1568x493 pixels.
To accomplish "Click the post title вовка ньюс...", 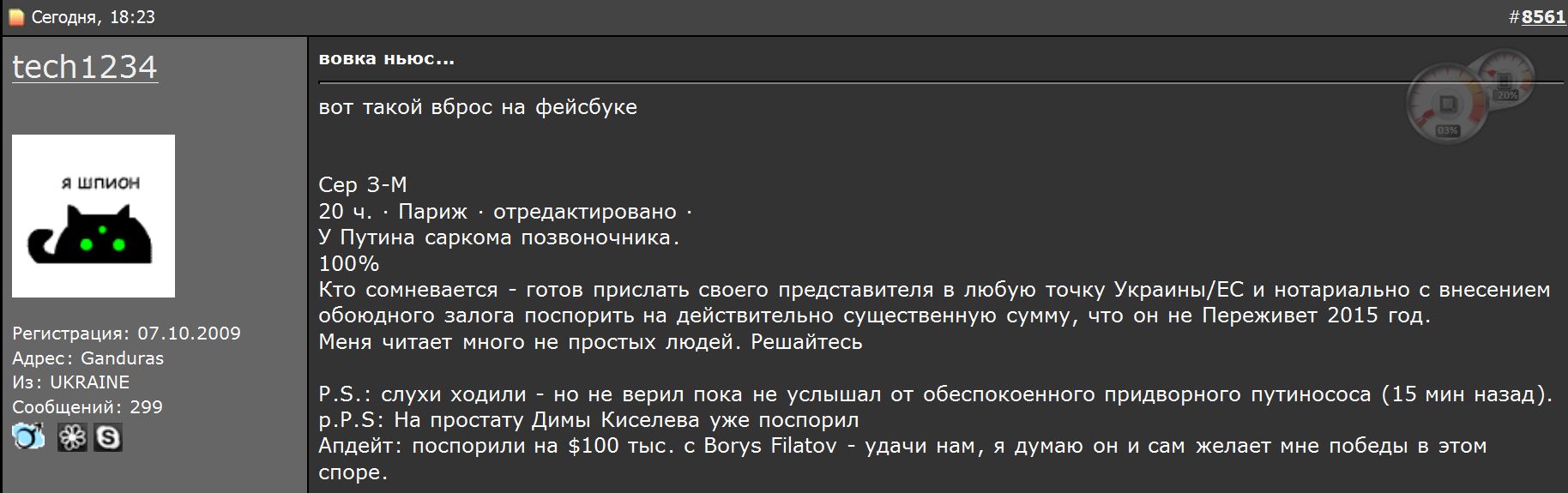I will [386, 59].
